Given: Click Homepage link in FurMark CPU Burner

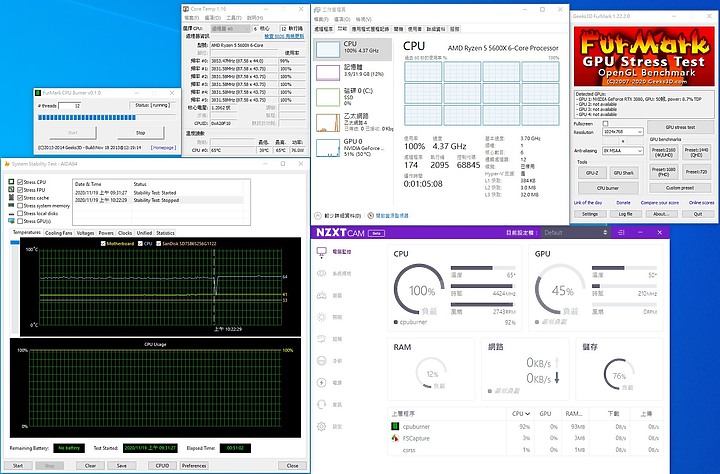Looking at the screenshot, I should (x=163, y=147).
